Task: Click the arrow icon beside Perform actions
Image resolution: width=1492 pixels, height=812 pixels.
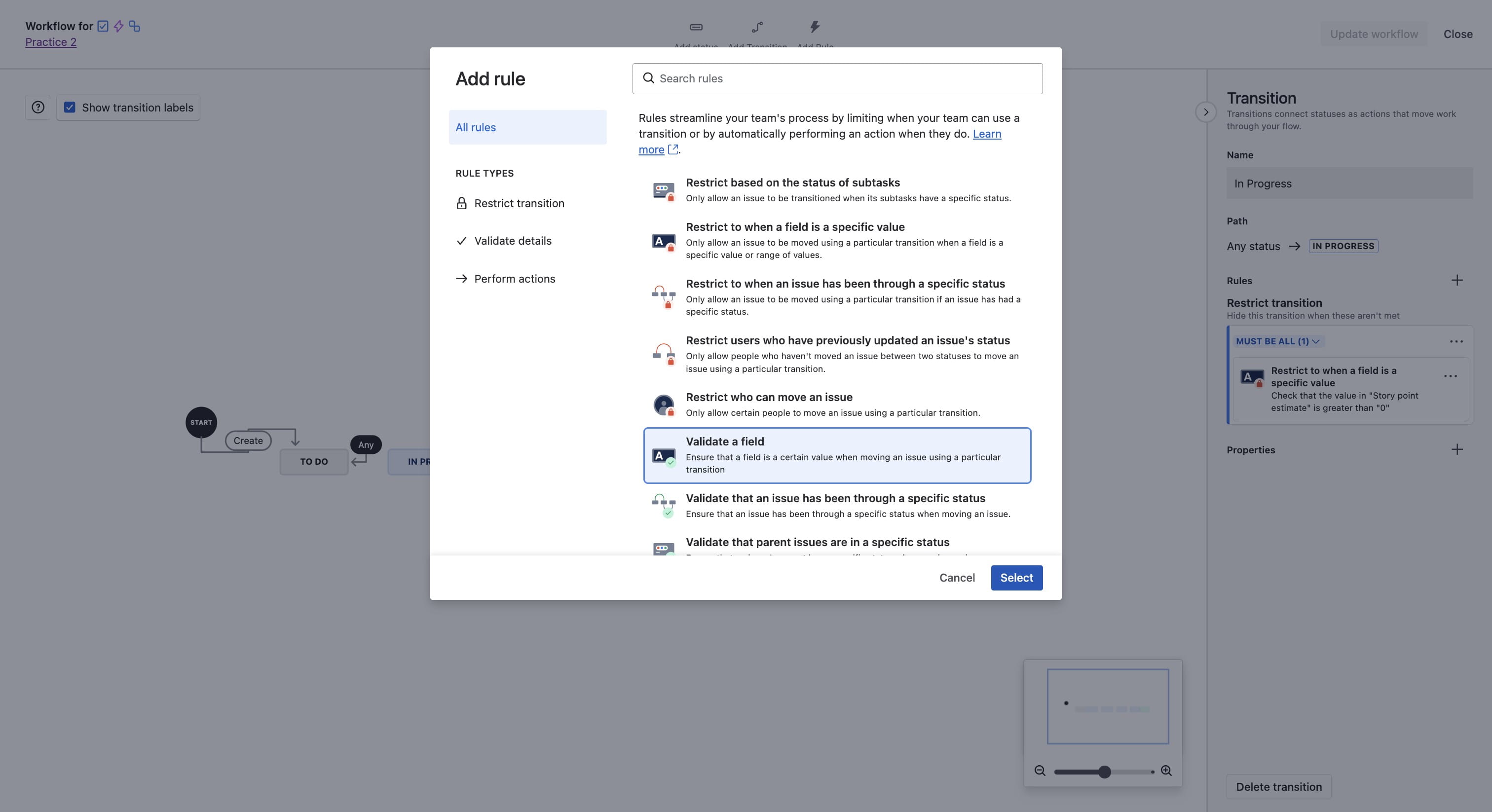Action: click(x=462, y=279)
